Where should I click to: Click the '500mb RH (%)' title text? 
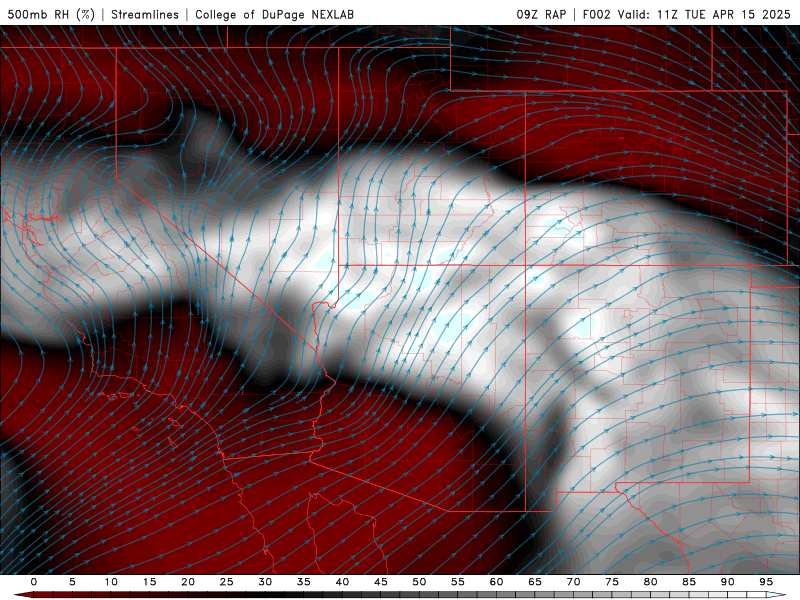51,14
